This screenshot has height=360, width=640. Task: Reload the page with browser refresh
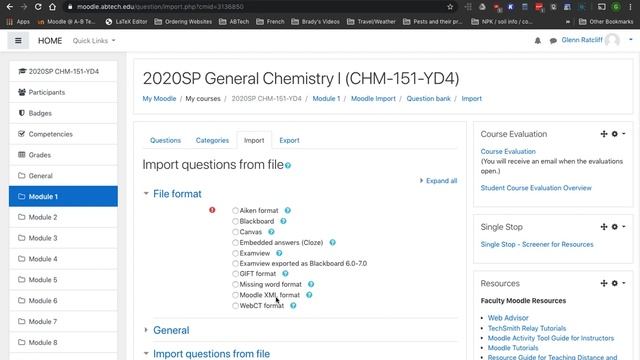[x=38, y=7]
